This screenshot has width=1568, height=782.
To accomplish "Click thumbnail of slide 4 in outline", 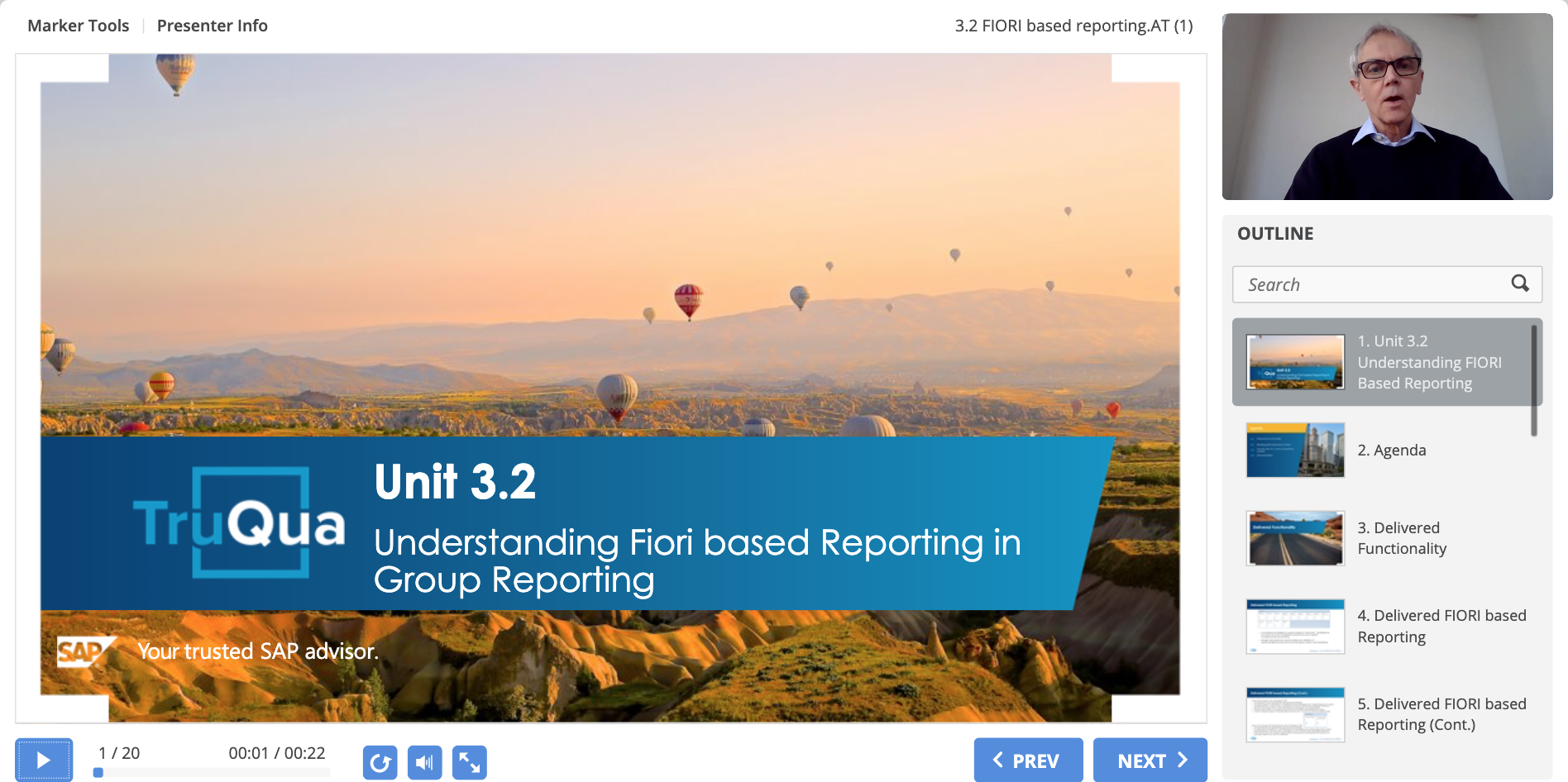I will pyautogui.click(x=1295, y=627).
